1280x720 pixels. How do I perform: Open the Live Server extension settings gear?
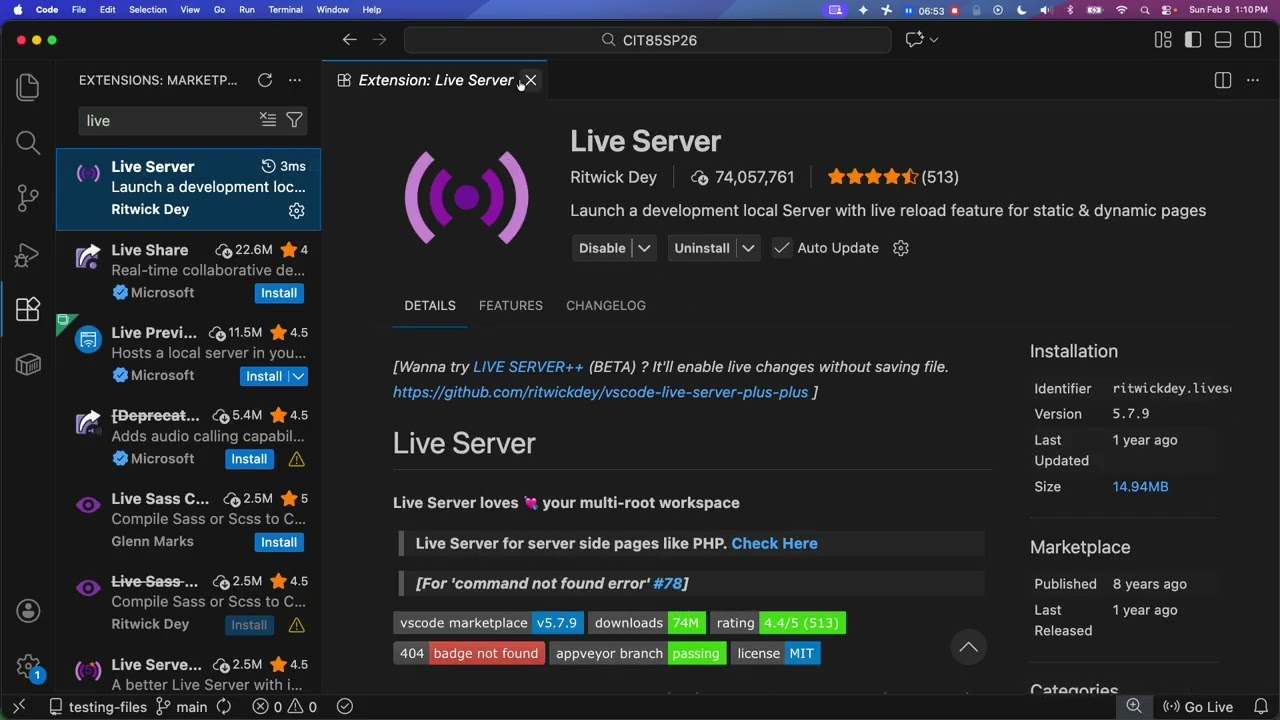point(901,248)
